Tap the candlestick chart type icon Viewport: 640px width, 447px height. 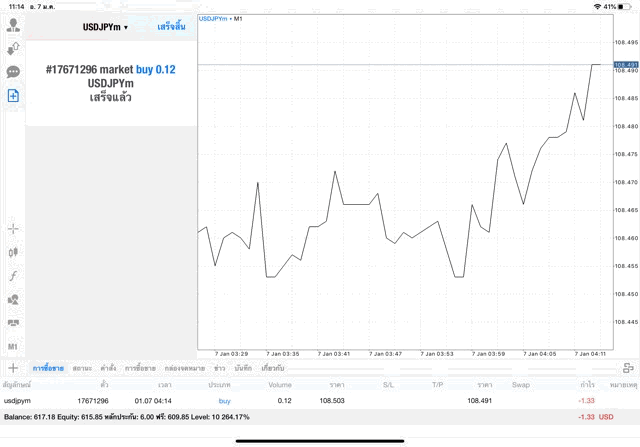tap(14, 252)
